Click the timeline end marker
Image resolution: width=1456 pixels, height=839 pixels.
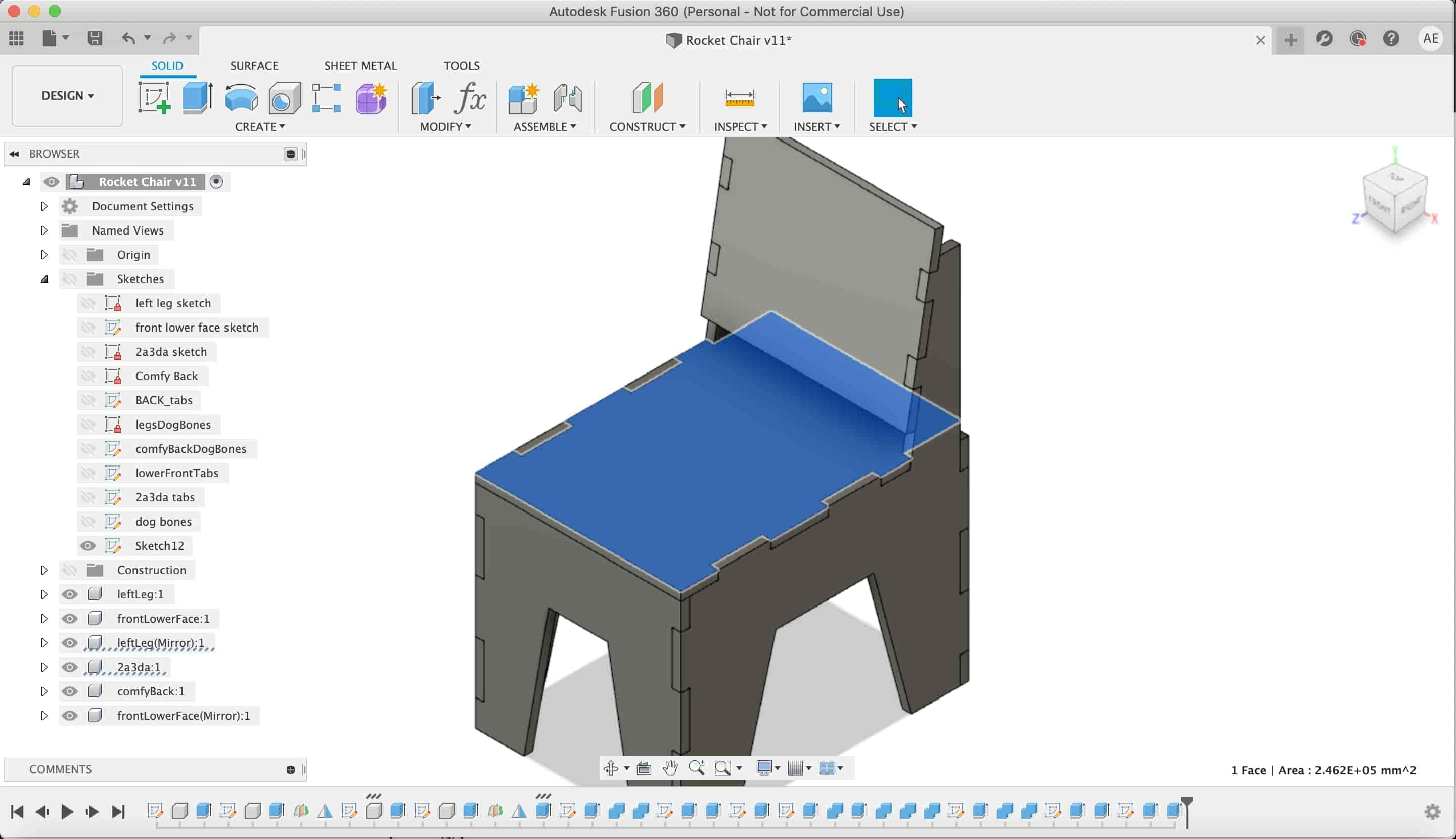1187,811
